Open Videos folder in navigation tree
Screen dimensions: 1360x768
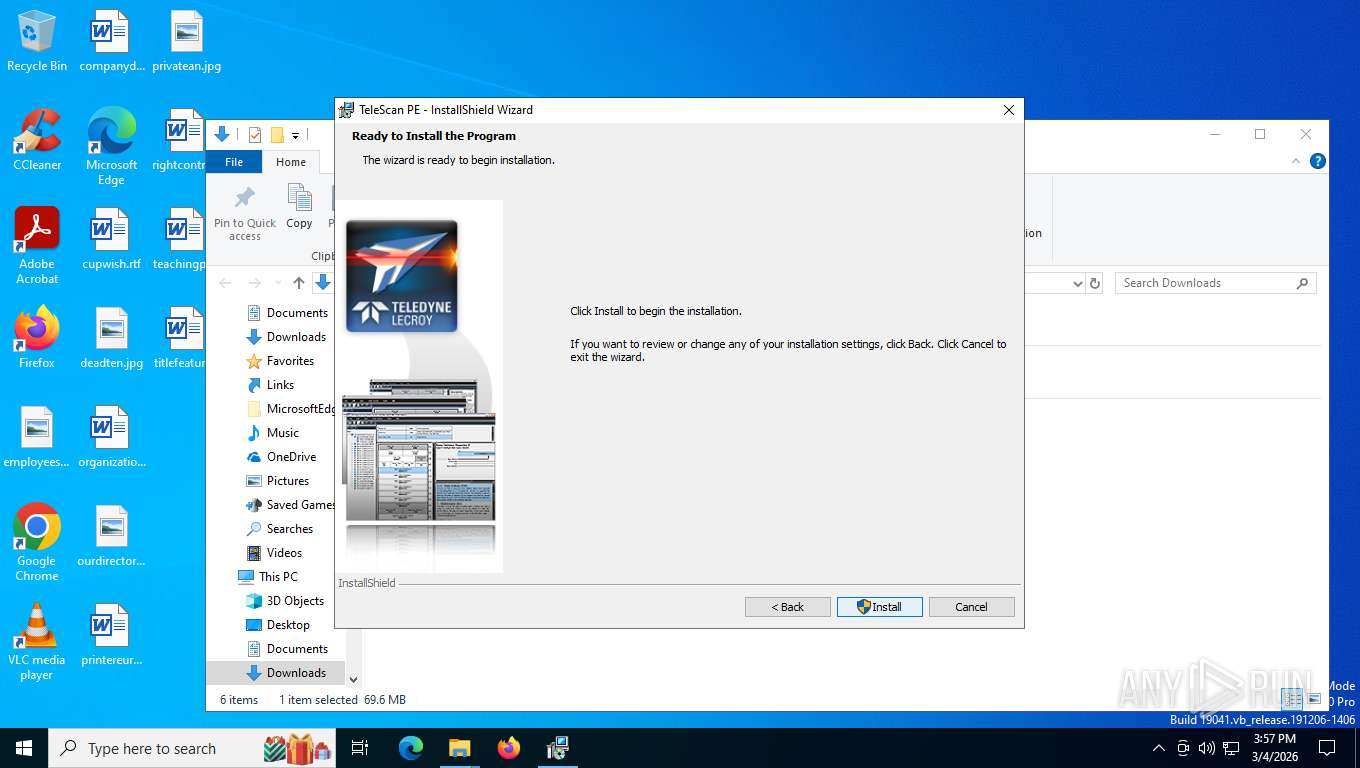[274, 553]
